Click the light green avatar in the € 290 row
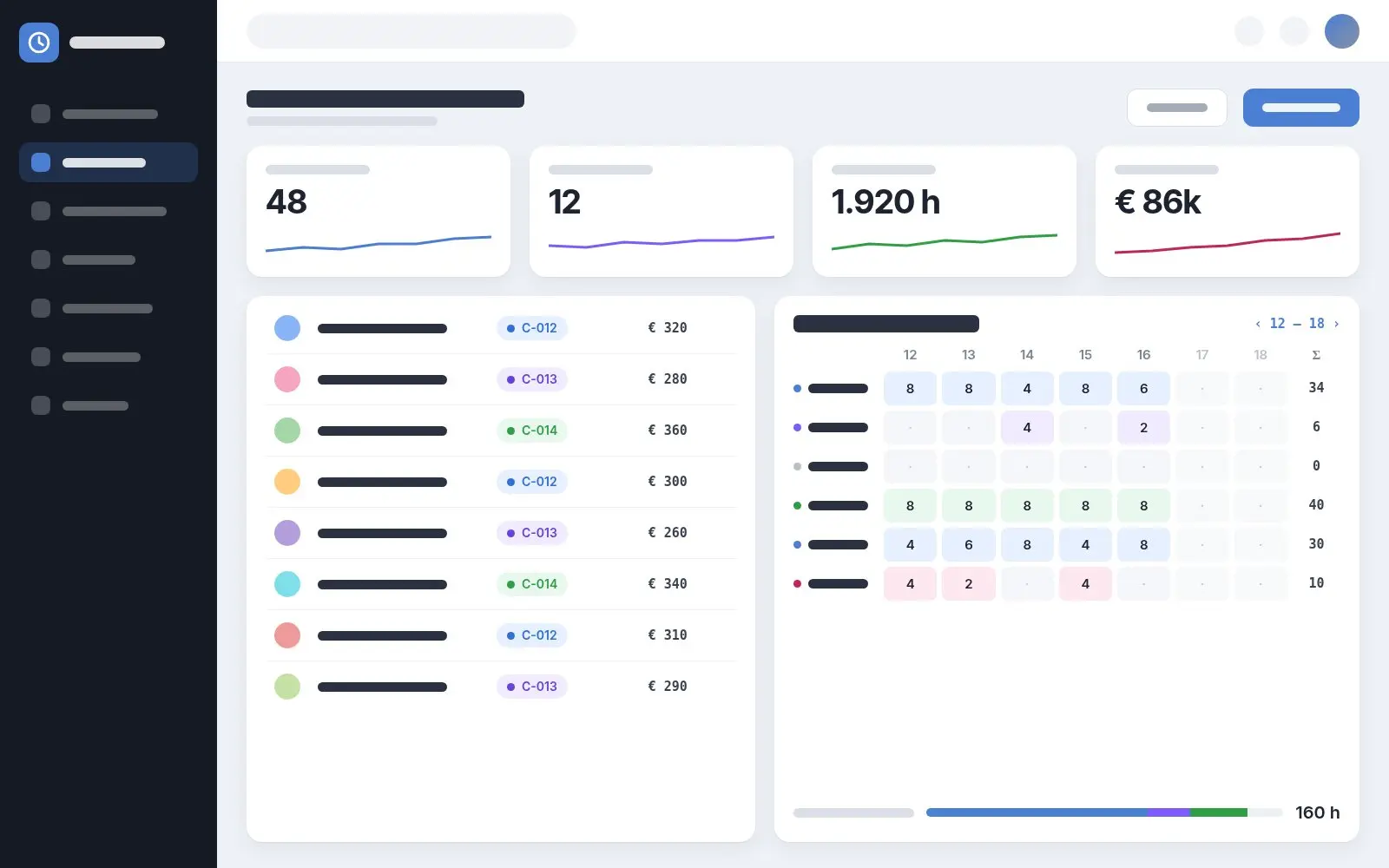The width and height of the screenshot is (1389, 868). [287, 687]
